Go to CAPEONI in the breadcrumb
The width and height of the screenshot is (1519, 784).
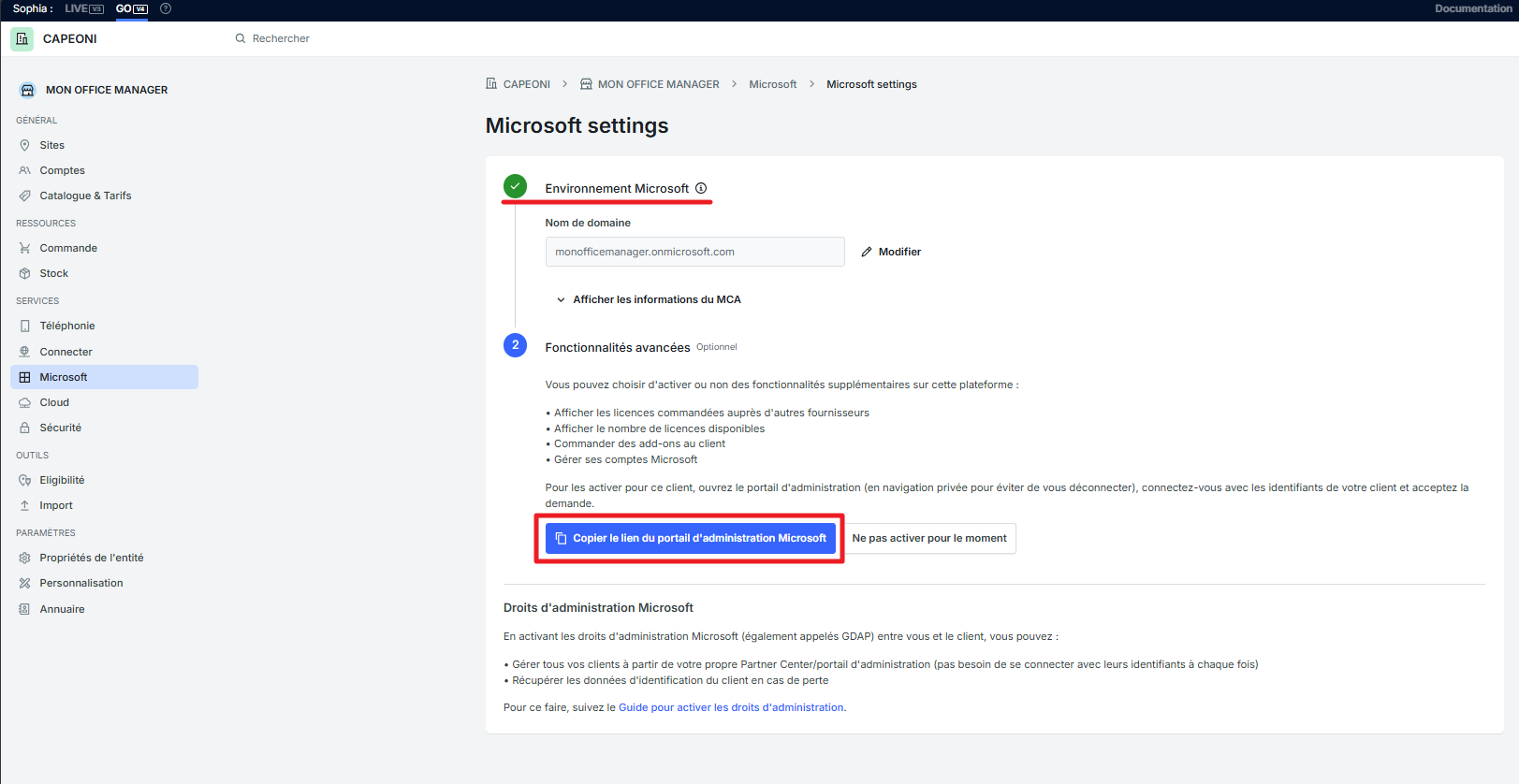tap(527, 84)
